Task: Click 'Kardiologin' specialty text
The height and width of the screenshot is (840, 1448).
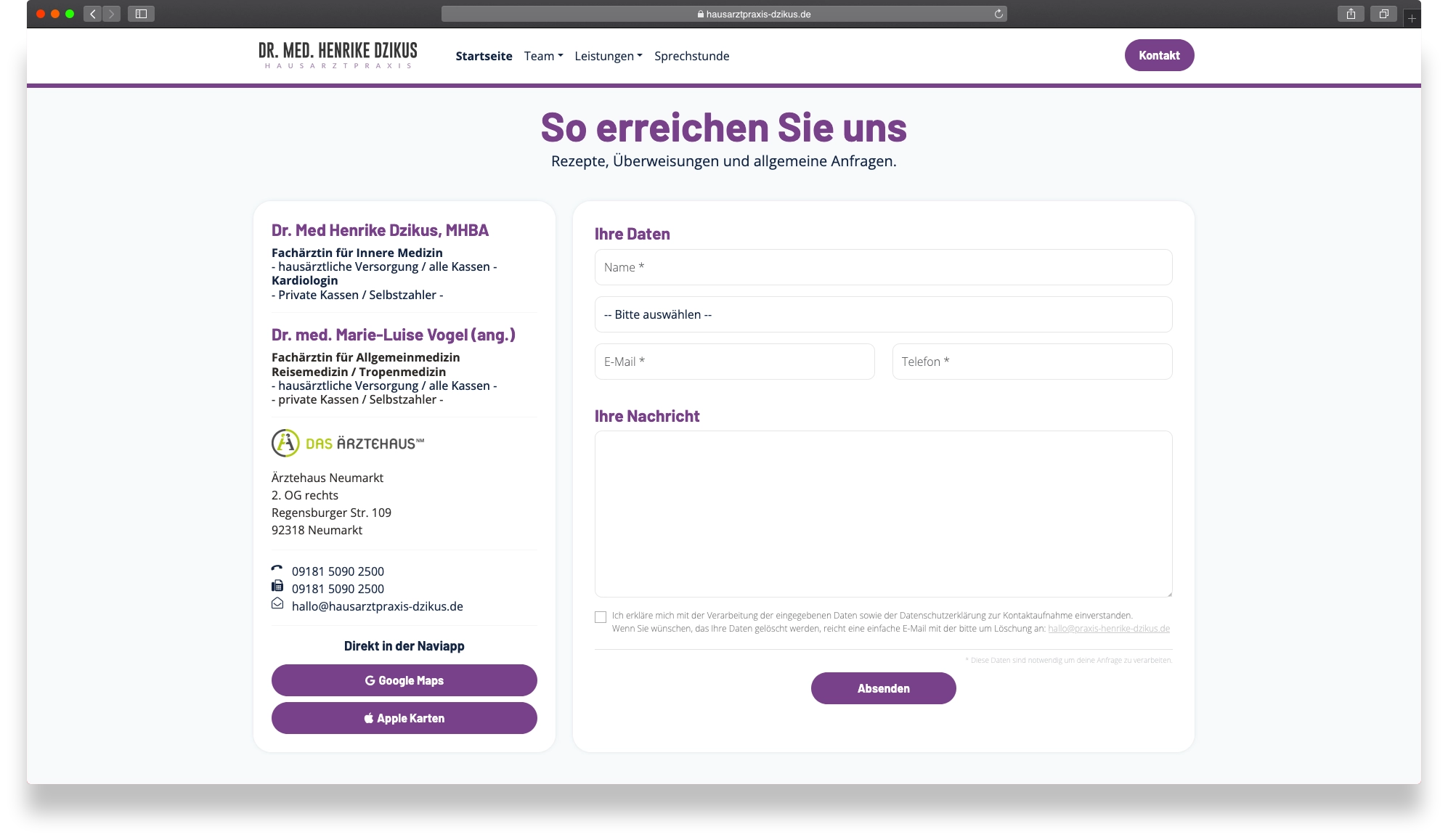Action: 304,280
